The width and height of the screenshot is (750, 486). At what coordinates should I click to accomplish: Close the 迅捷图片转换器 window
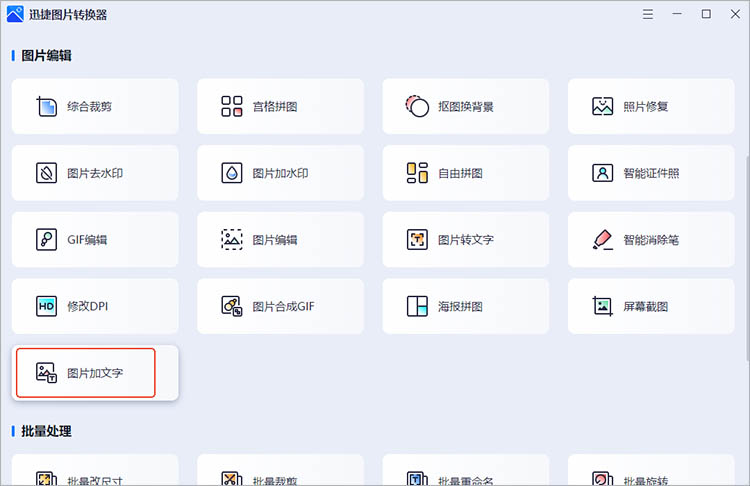coord(736,14)
